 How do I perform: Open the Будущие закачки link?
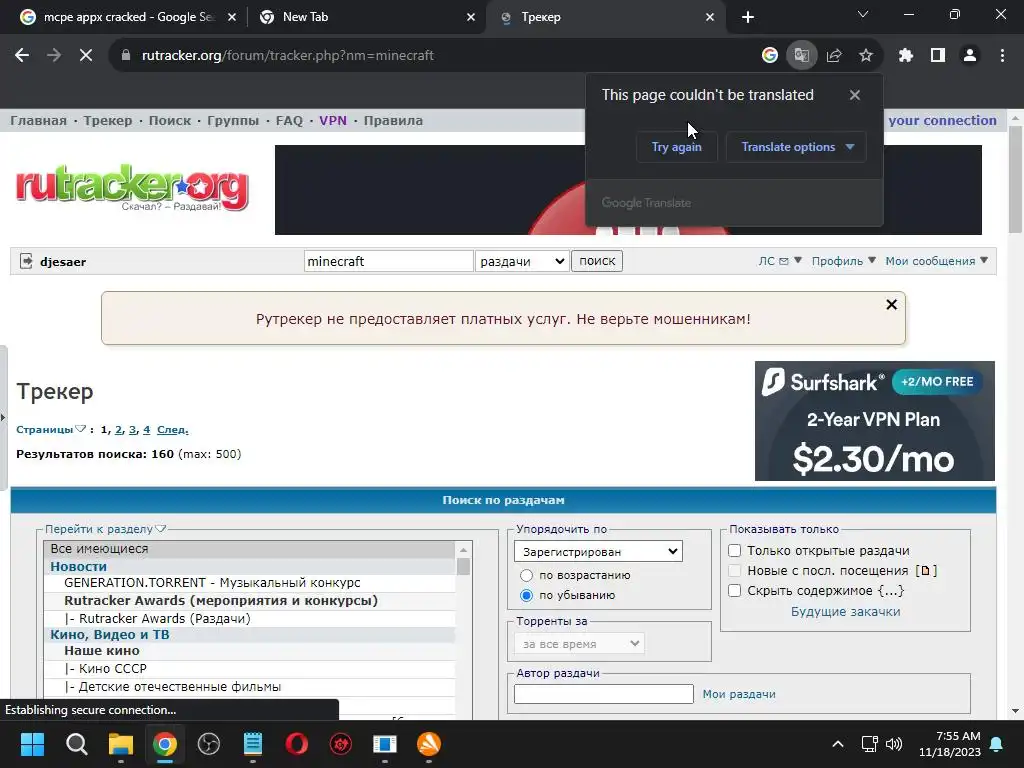coord(845,611)
